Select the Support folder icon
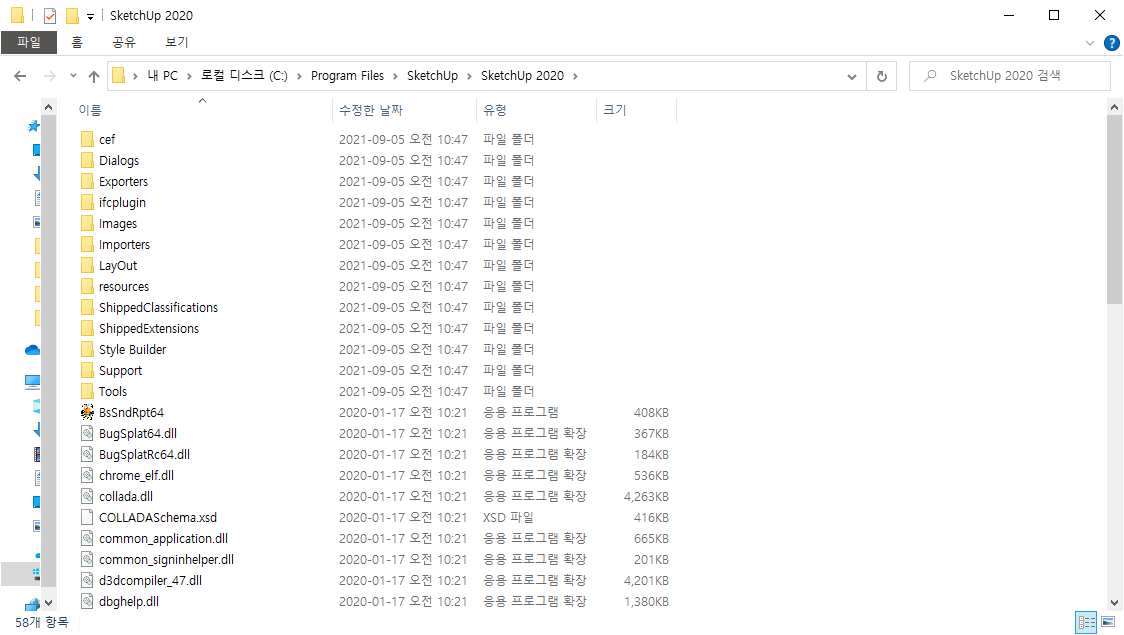Viewport: 1124px width, 635px height. [x=87, y=371]
